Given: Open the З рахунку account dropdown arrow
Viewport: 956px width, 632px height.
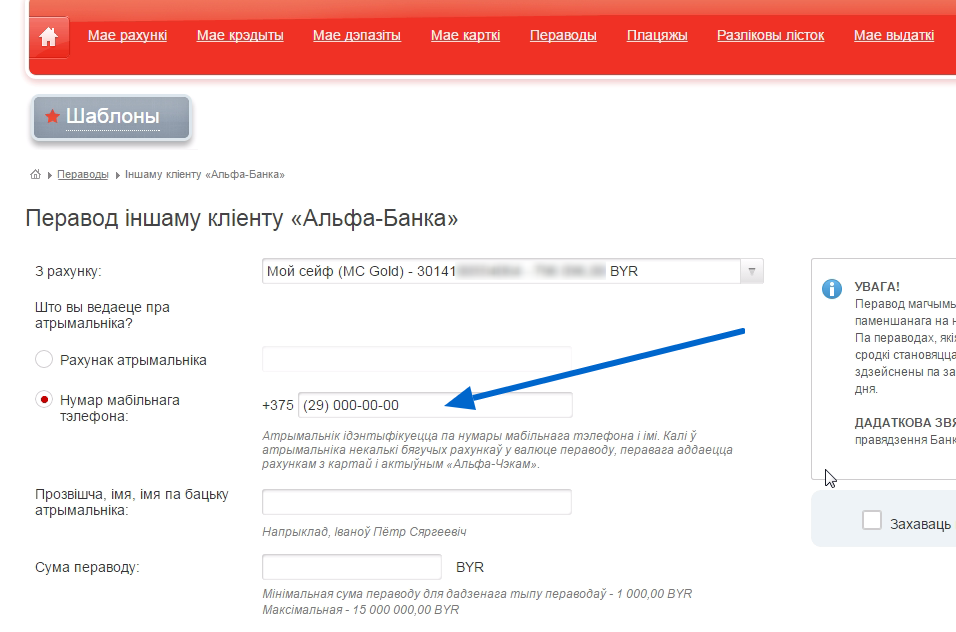Looking at the screenshot, I should click(x=751, y=272).
